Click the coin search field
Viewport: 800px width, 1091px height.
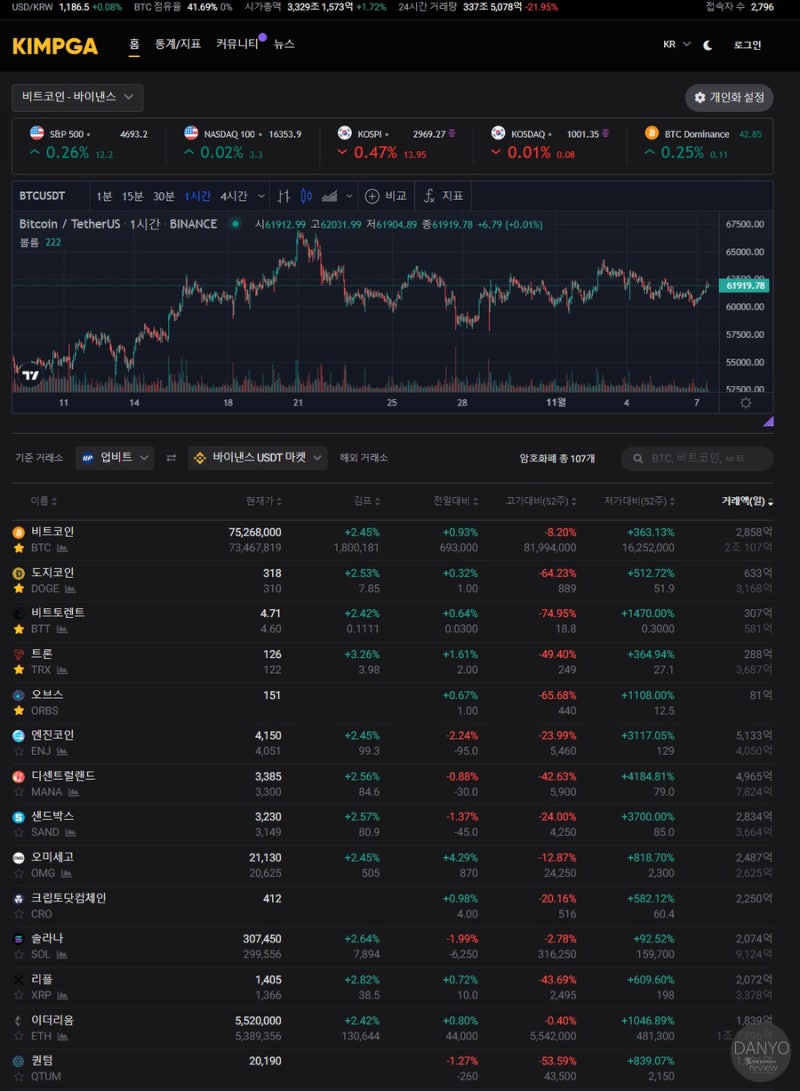[697, 459]
